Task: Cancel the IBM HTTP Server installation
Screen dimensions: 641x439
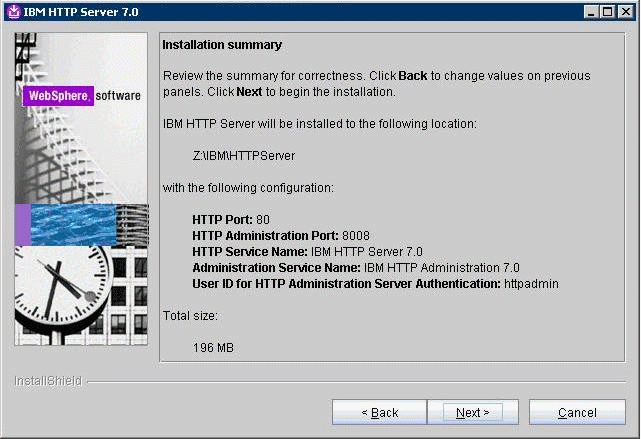Action: pyautogui.click(x=577, y=412)
